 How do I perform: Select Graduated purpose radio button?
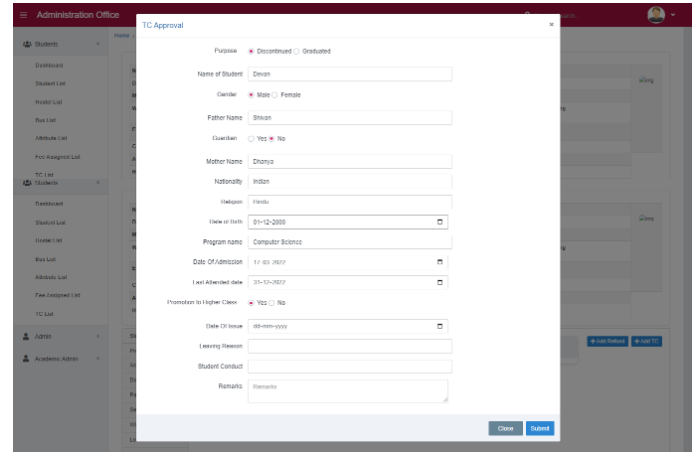click(297, 51)
